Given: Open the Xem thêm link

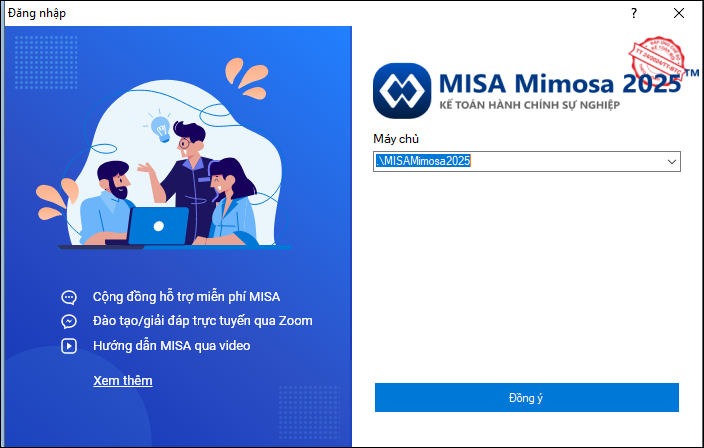Looking at the screenshot, I should click(123, 381).
